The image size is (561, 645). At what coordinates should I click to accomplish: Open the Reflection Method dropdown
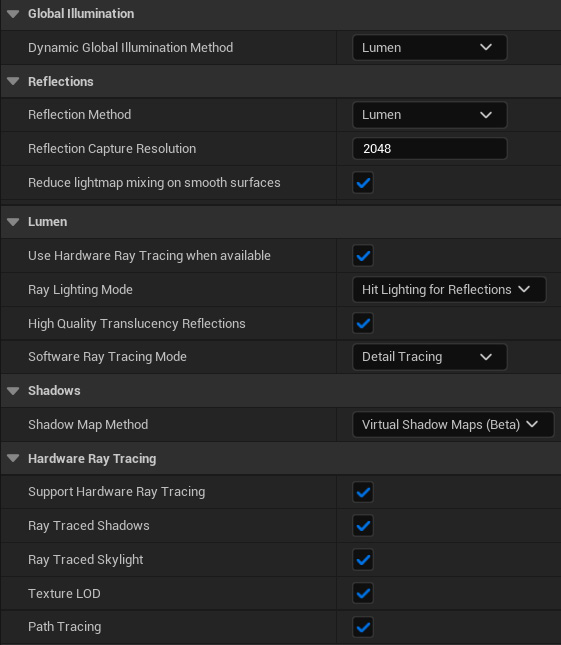click(430, 115)
